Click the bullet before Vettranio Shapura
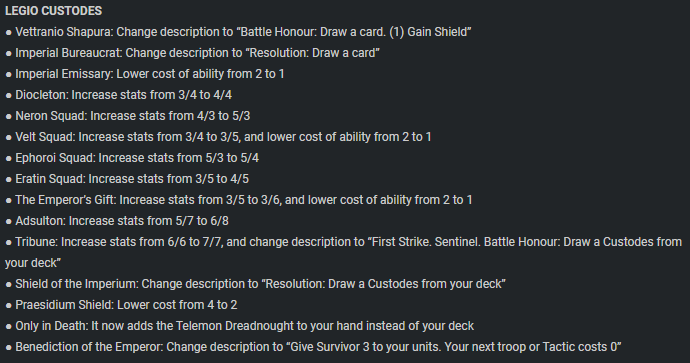This screenshot has width=690, height=363. (x=8, y=33)
